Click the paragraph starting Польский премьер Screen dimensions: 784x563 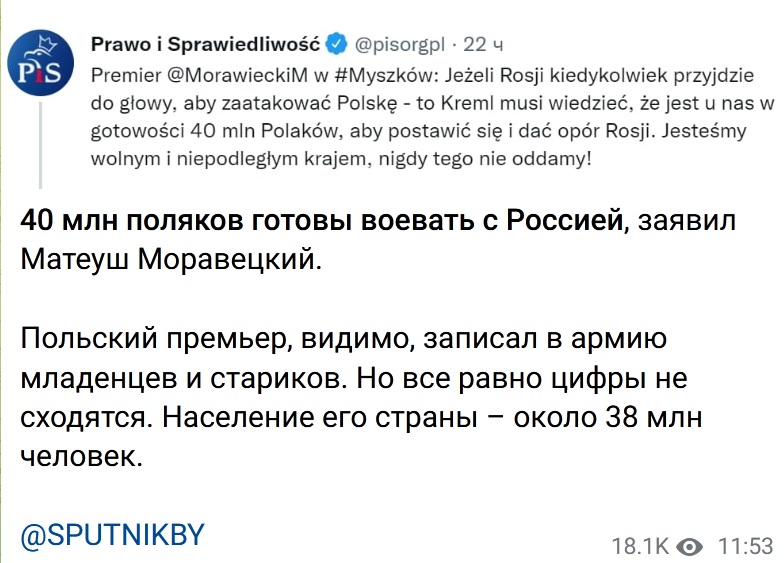(x=362, y=397)
